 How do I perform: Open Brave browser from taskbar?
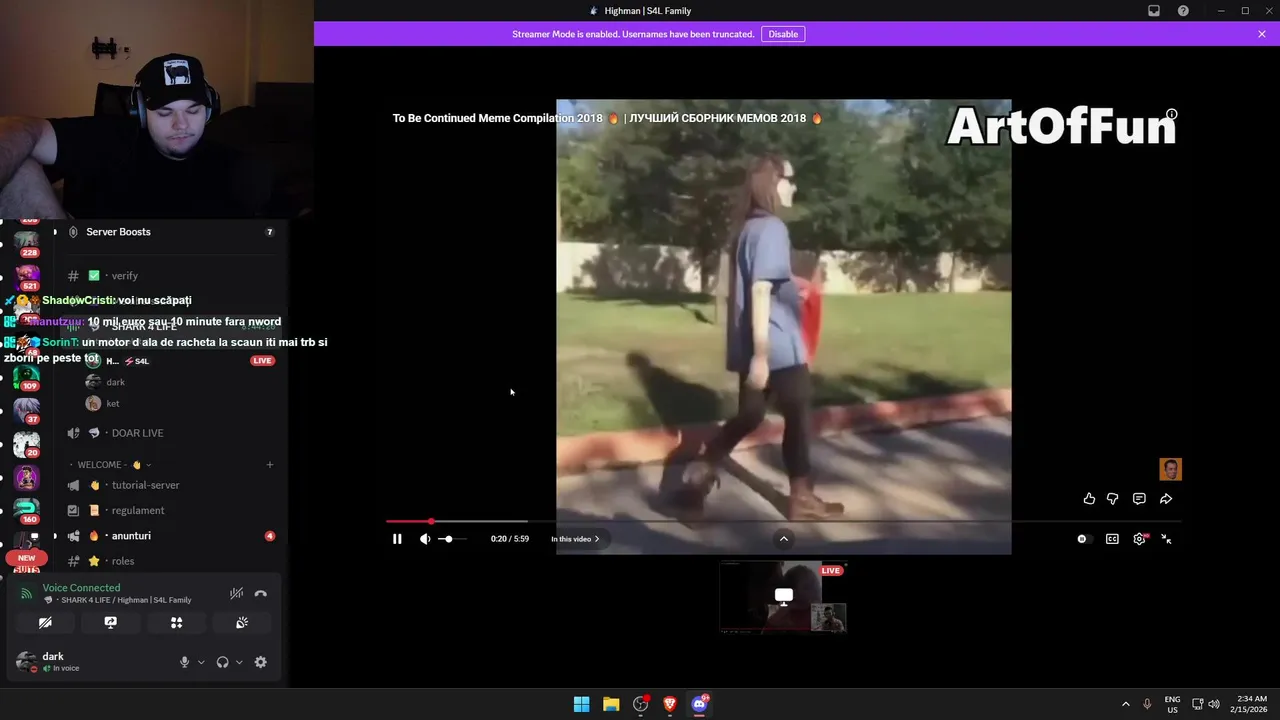670,704
